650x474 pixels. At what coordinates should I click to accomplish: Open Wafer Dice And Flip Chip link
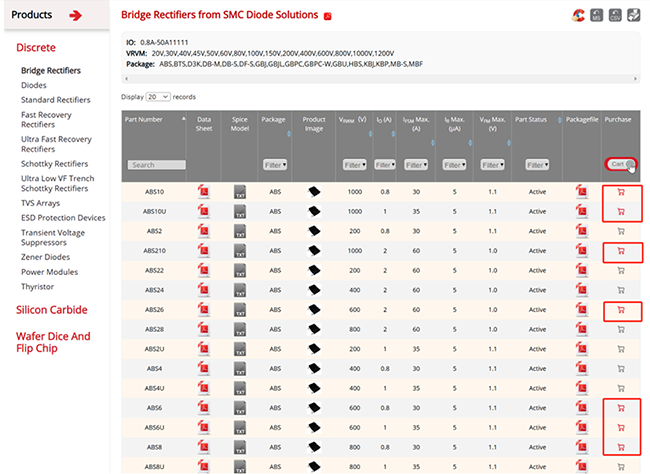pyautogui.click(x=53, y=342)
